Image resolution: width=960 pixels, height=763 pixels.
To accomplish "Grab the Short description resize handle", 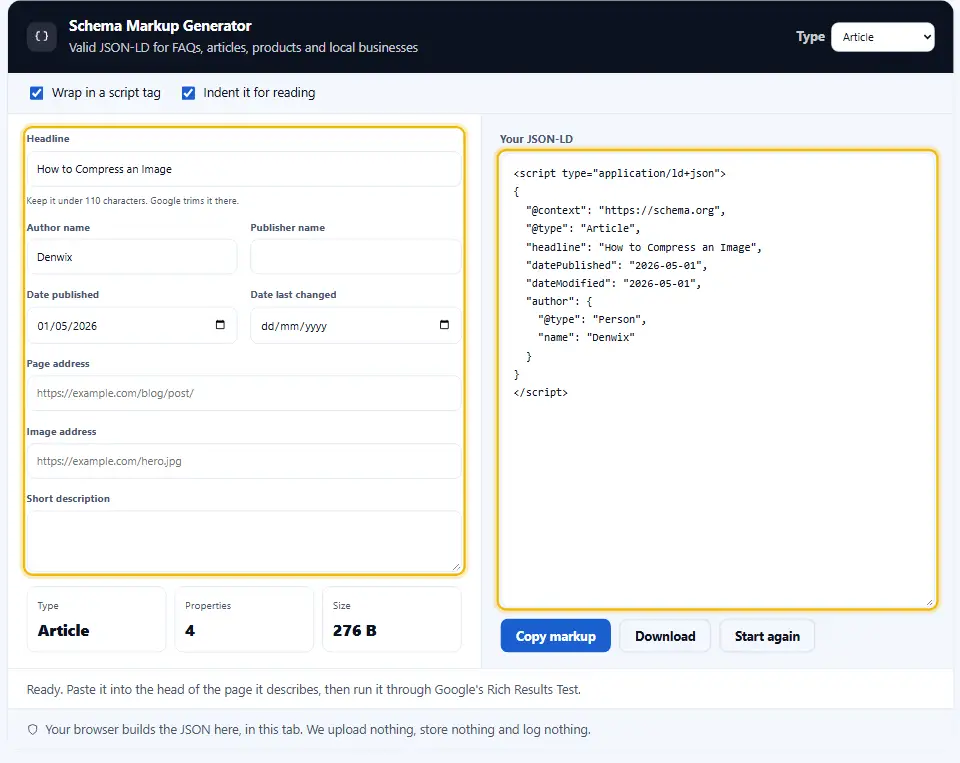I will [456, 567].
